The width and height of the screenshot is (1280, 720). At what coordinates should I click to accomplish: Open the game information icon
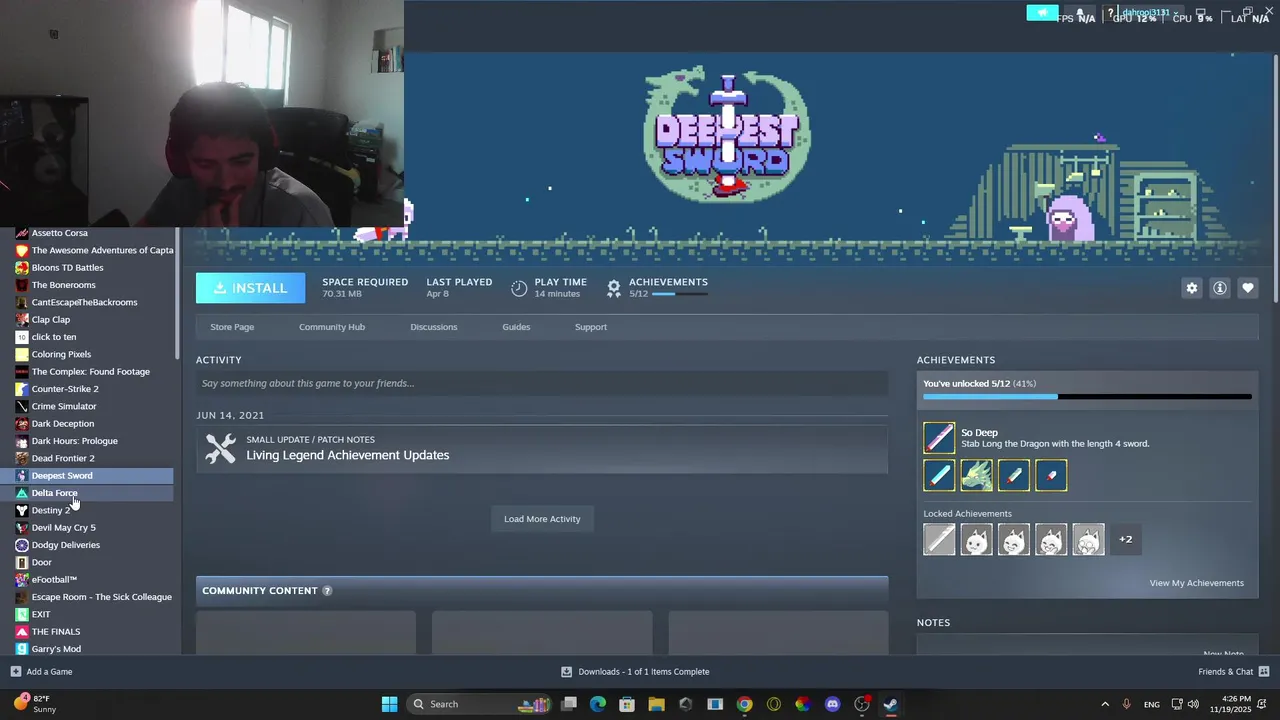tap(1220, 288)
